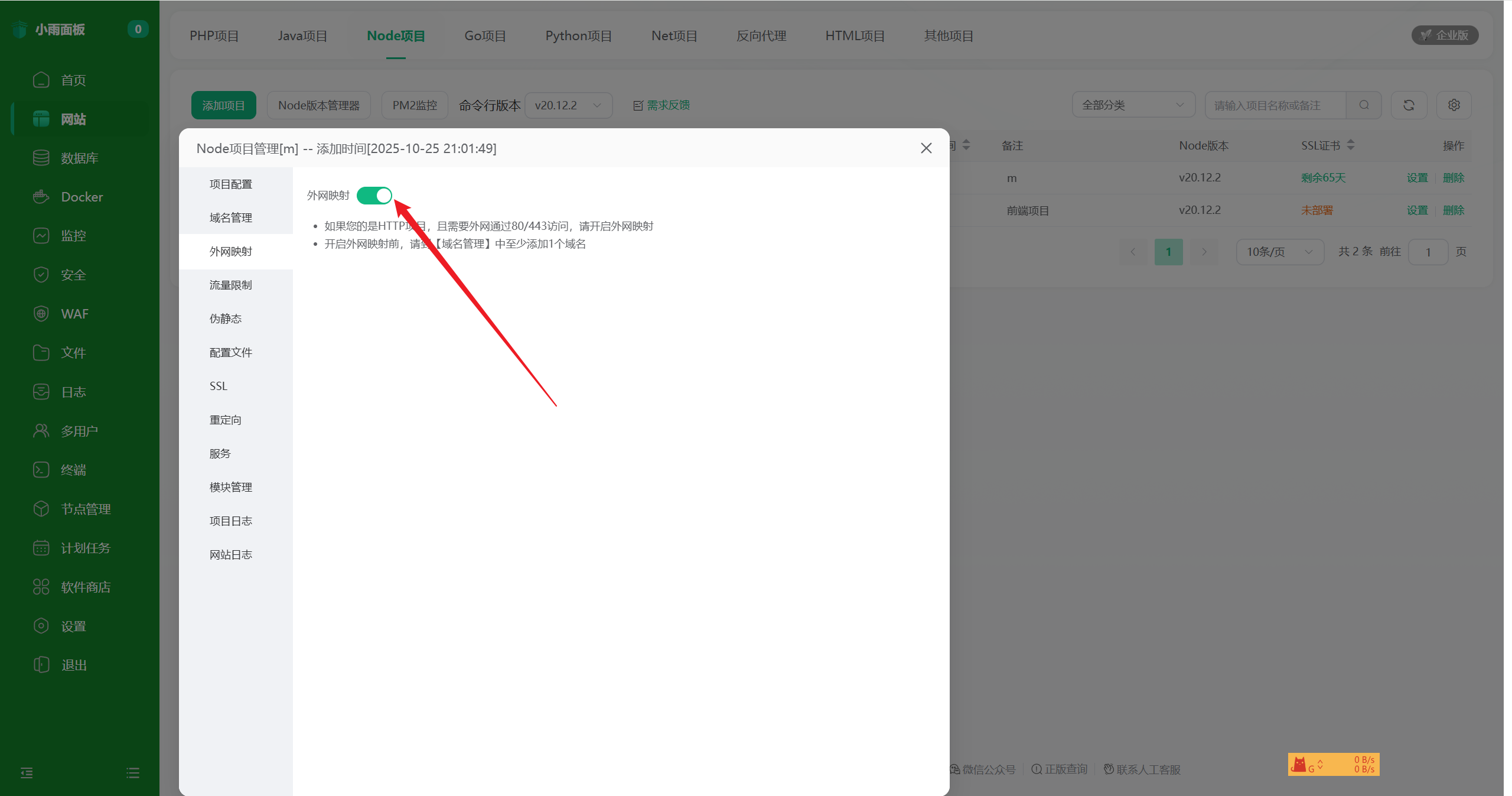Click the refresh list icon
Screen dimensions: 1512x796
[1409, 105]
